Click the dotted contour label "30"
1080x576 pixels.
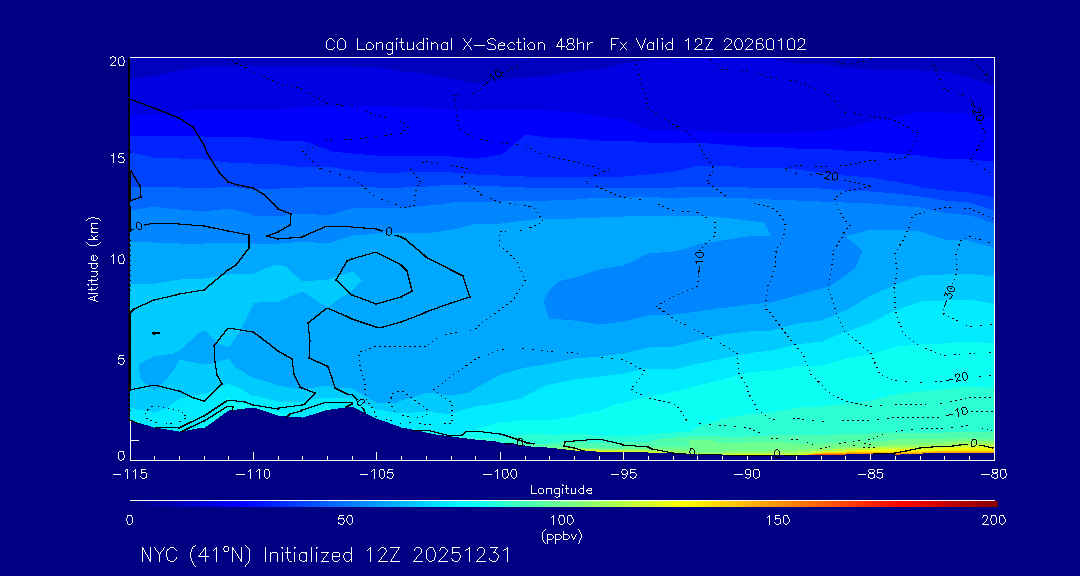click(x=949, y=291)
